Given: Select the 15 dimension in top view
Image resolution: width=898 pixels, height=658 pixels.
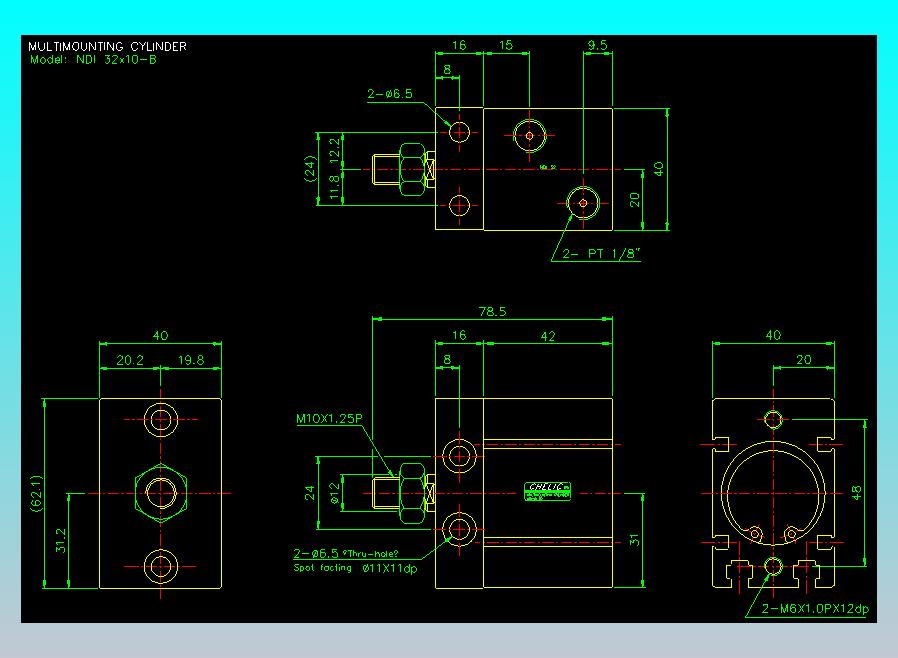Looking at the screenshot, I should (x=506, y=45).
